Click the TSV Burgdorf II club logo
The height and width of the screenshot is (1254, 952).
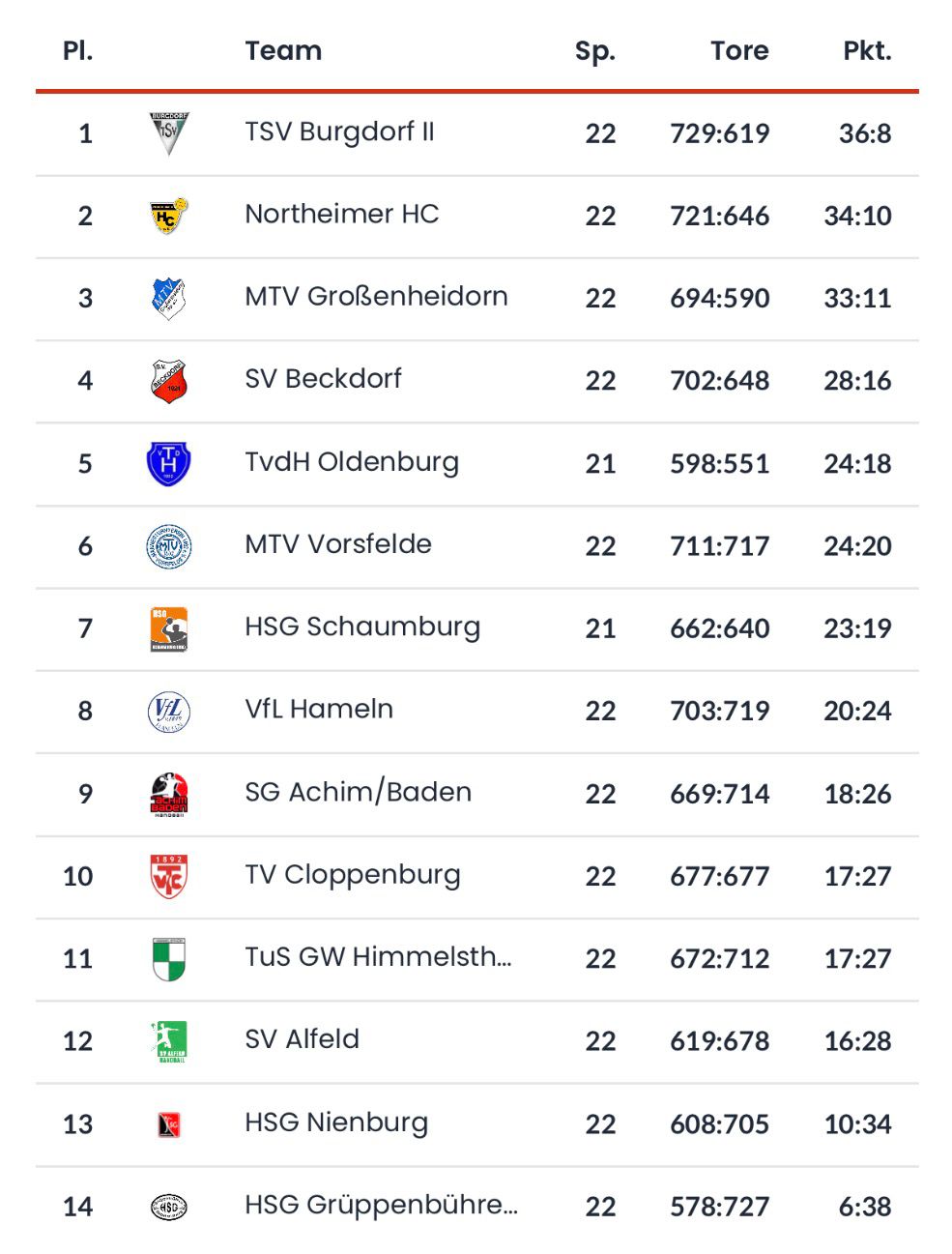point(169,133)
